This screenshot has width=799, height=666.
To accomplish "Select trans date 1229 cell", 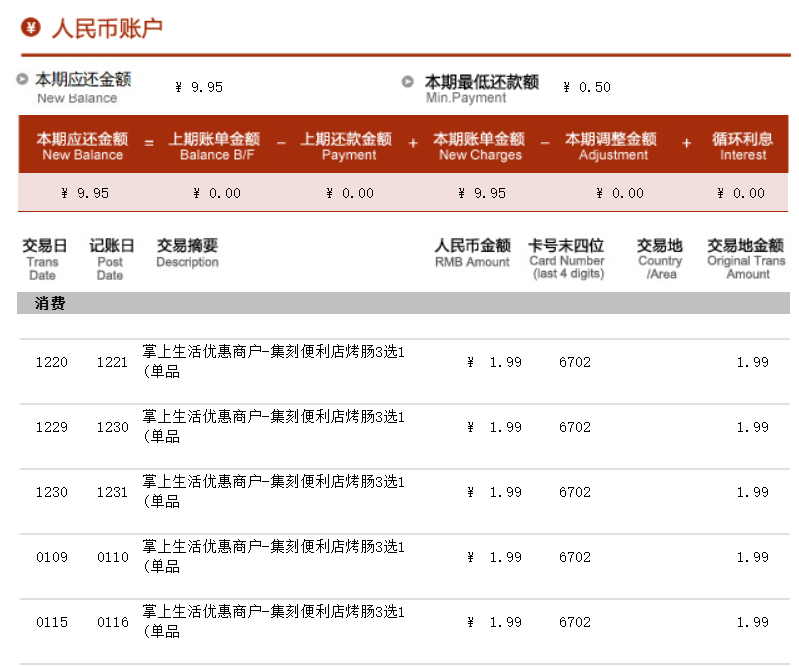I will 52,427.
